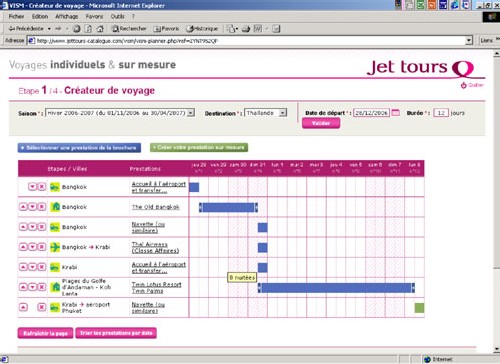
Task: Click the Liens links bar label
Action: point(486,40)
